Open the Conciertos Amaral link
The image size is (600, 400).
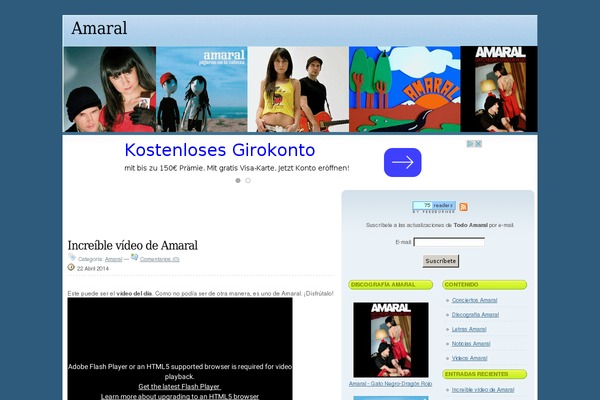pos(474,300)
